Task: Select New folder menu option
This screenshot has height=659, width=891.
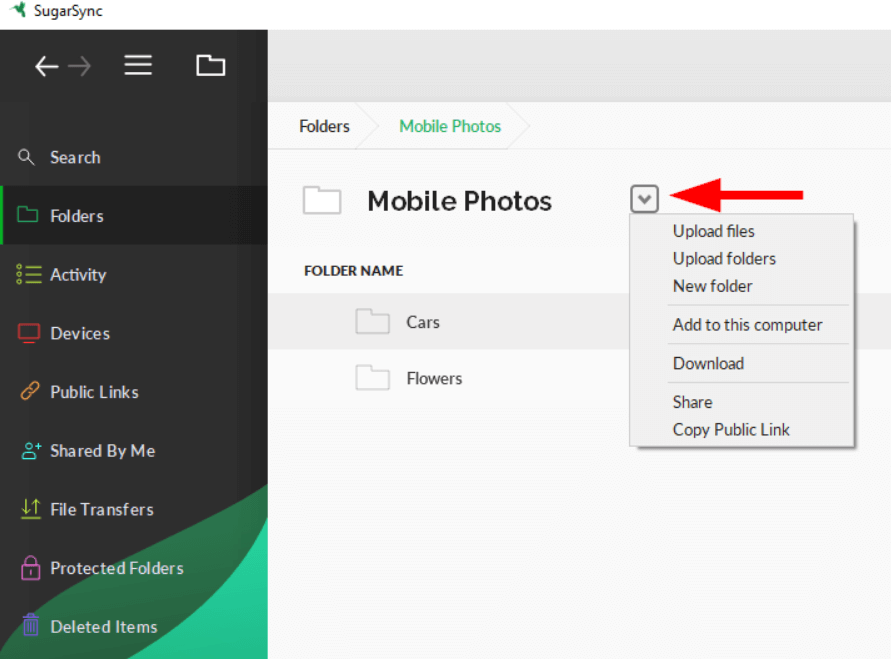Action: pyautogui.click(x=712, y=286)
